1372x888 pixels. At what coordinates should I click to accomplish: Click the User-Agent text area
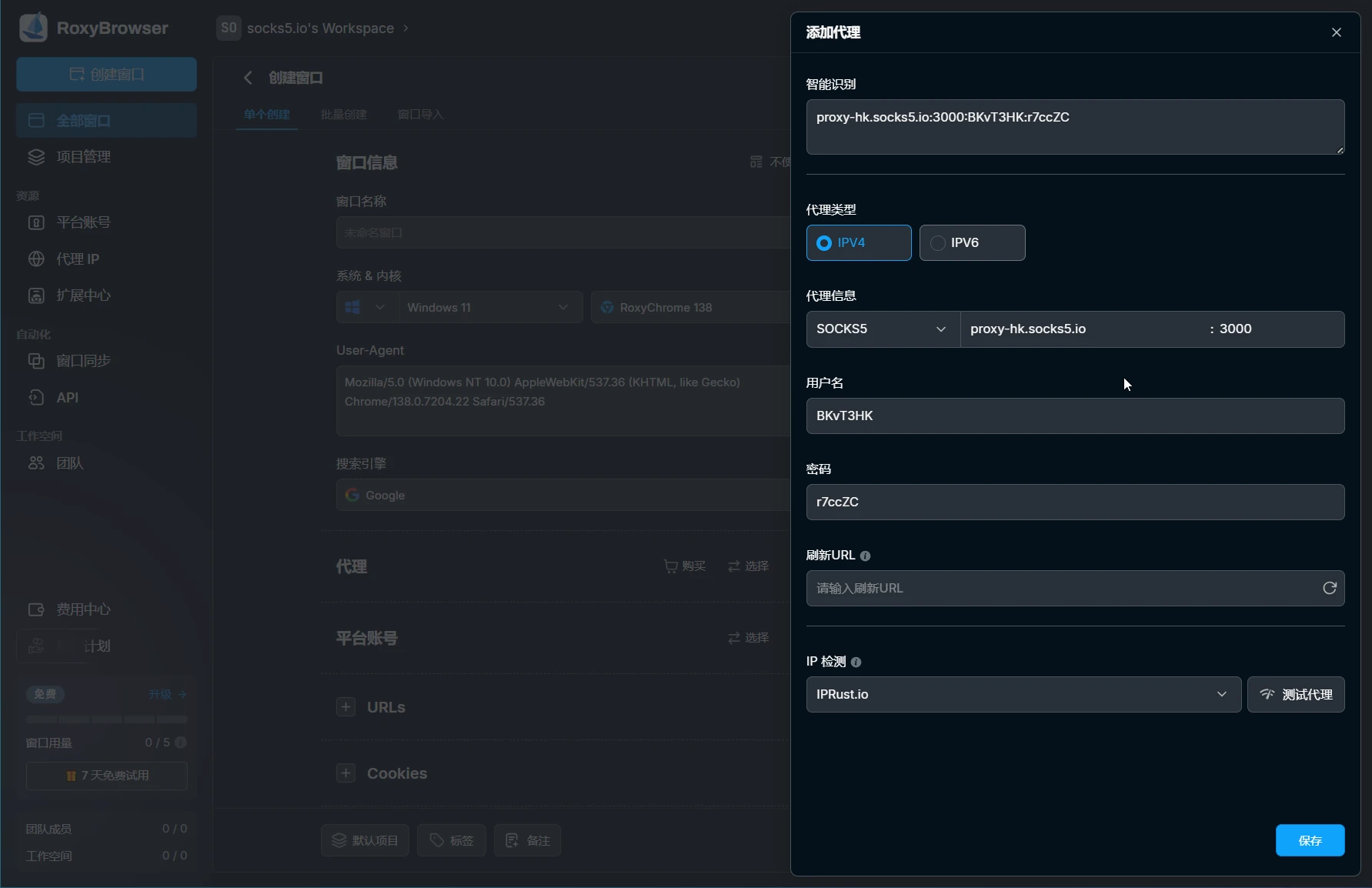point(563,400)
